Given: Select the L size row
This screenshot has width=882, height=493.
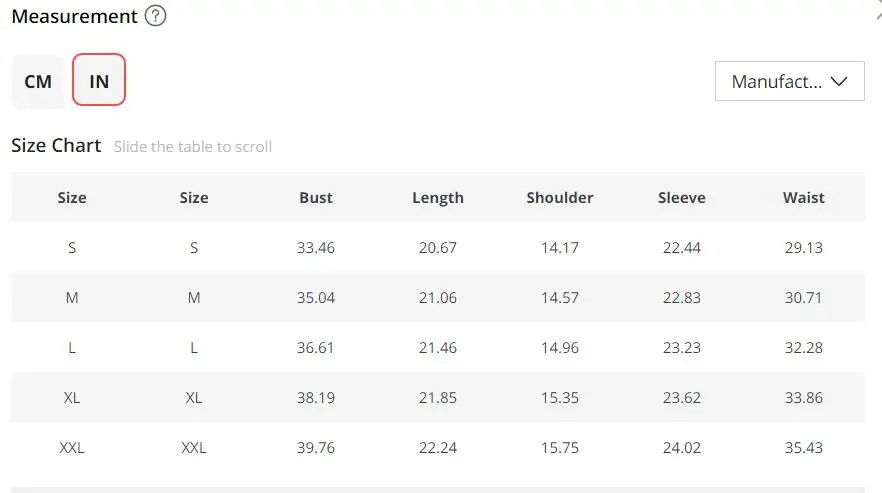Looking at the screenshot, I should [72, 347].
